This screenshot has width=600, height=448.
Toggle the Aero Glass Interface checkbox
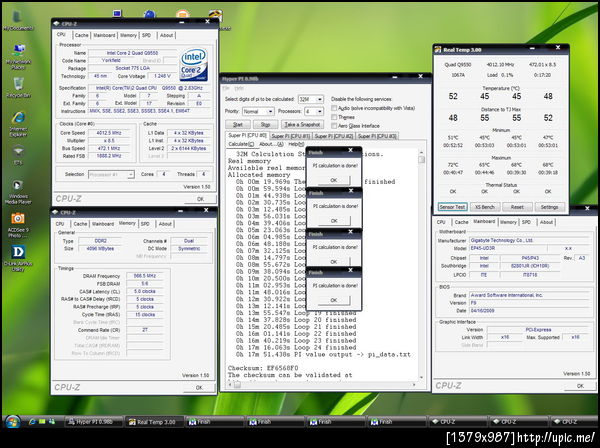tap(334, 126)
